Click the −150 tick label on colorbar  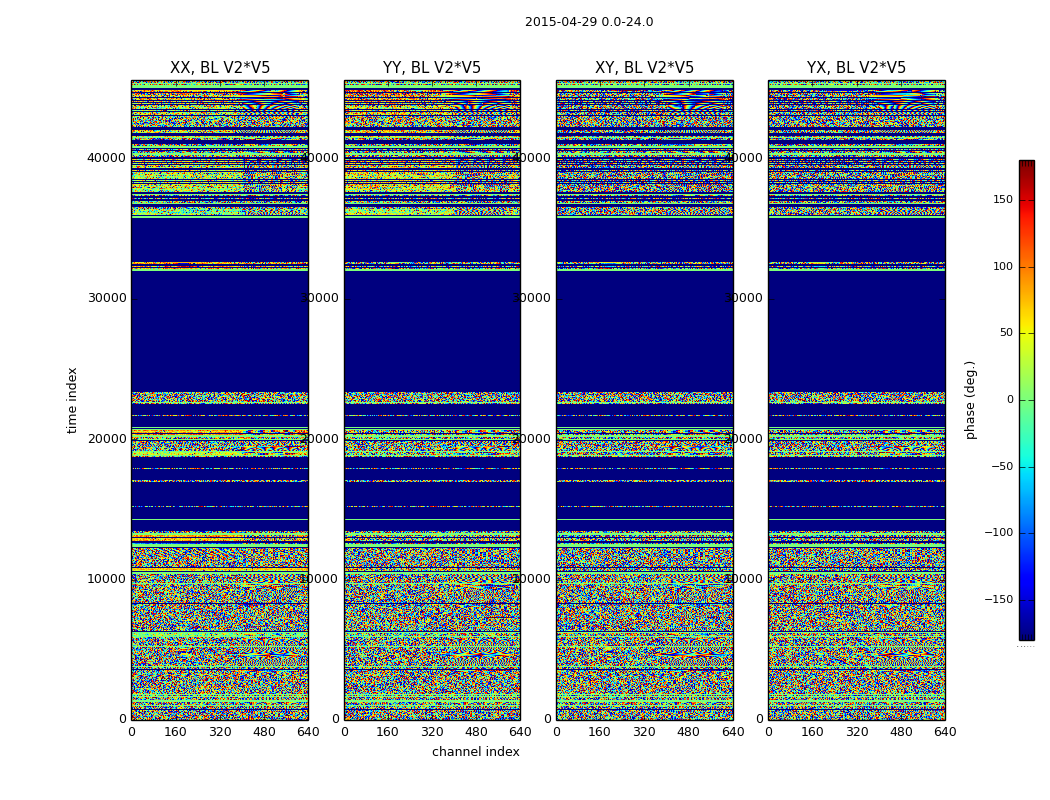(998, 600)
